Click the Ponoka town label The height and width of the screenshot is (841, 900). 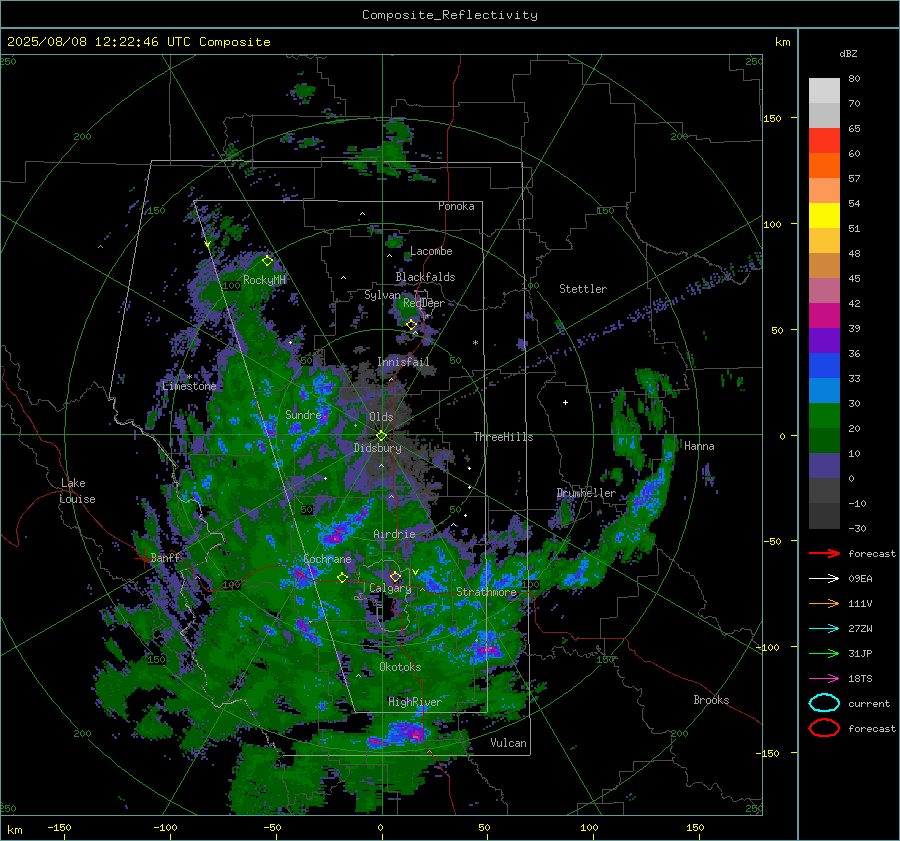coord(456,206)
